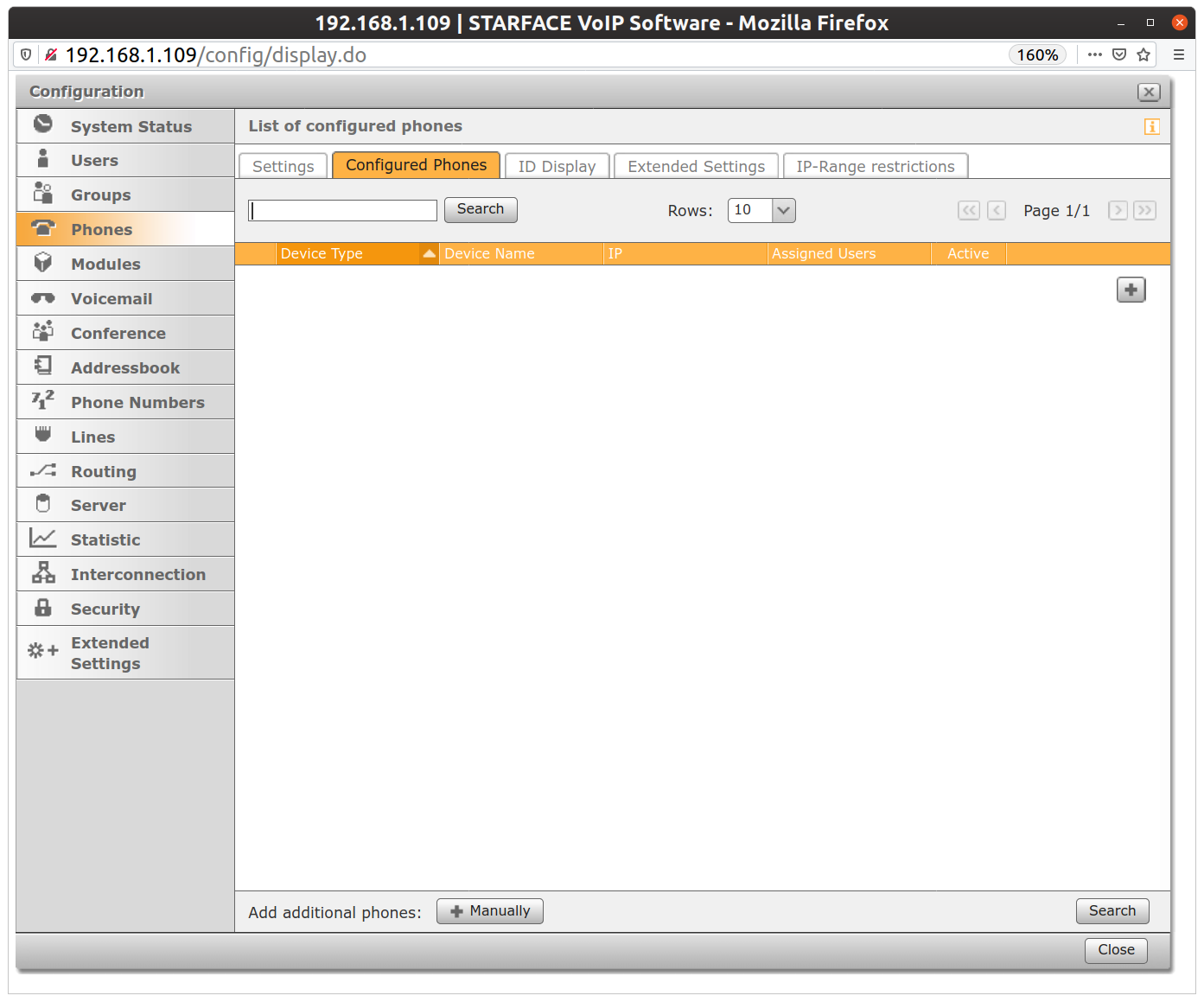This screenshot has width=1204, height=1002.
Task: Sort by IP column header
Action: (x=685, y=253)
